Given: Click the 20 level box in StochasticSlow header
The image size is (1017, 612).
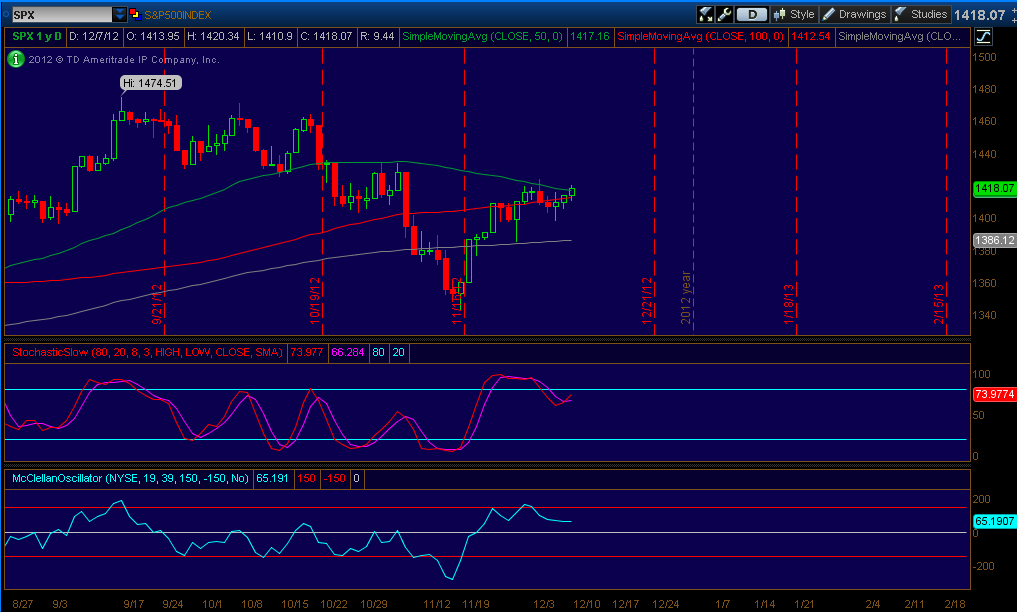Looking at the screenshot, I should pos(398,352).
